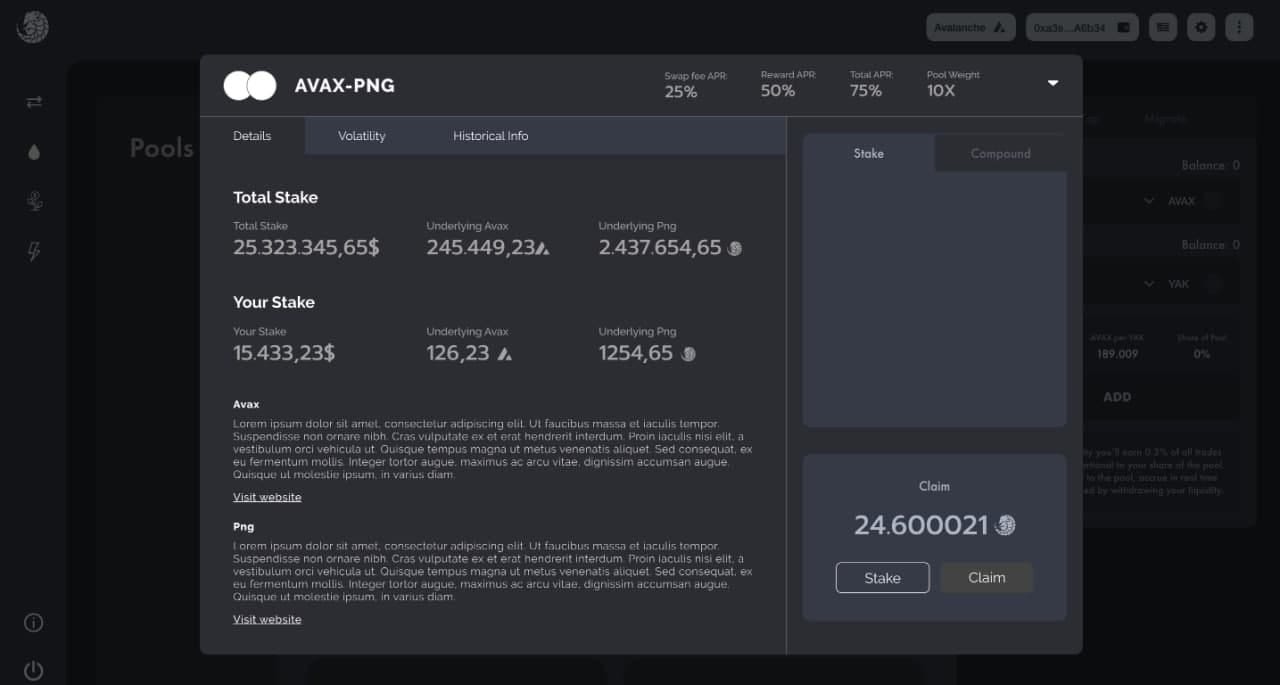
Task: Select the Stake tab in right panel
Action: click(868, 153)
